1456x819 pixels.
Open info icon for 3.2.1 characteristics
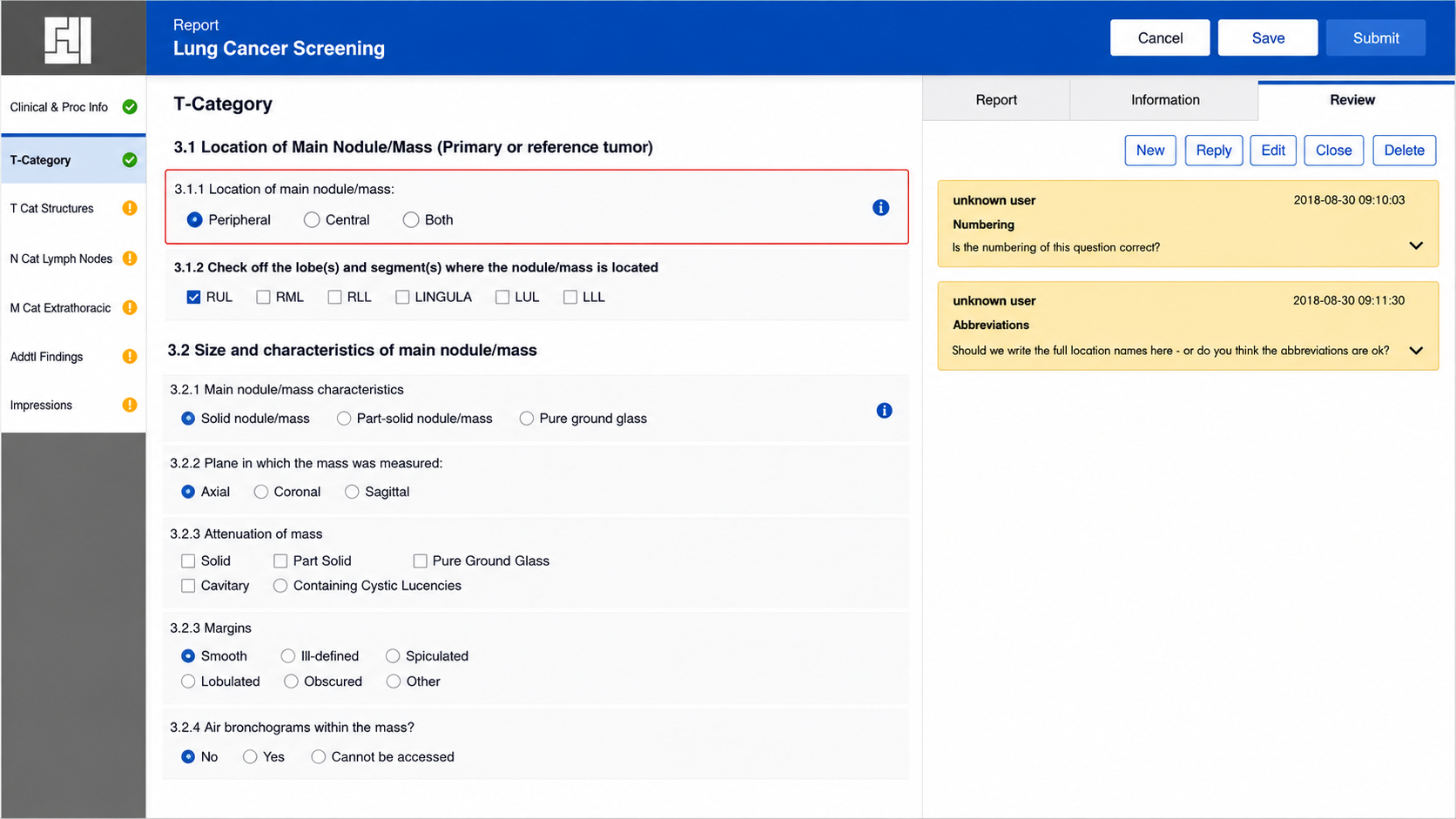pyautogui.click(x=884, y=411)
